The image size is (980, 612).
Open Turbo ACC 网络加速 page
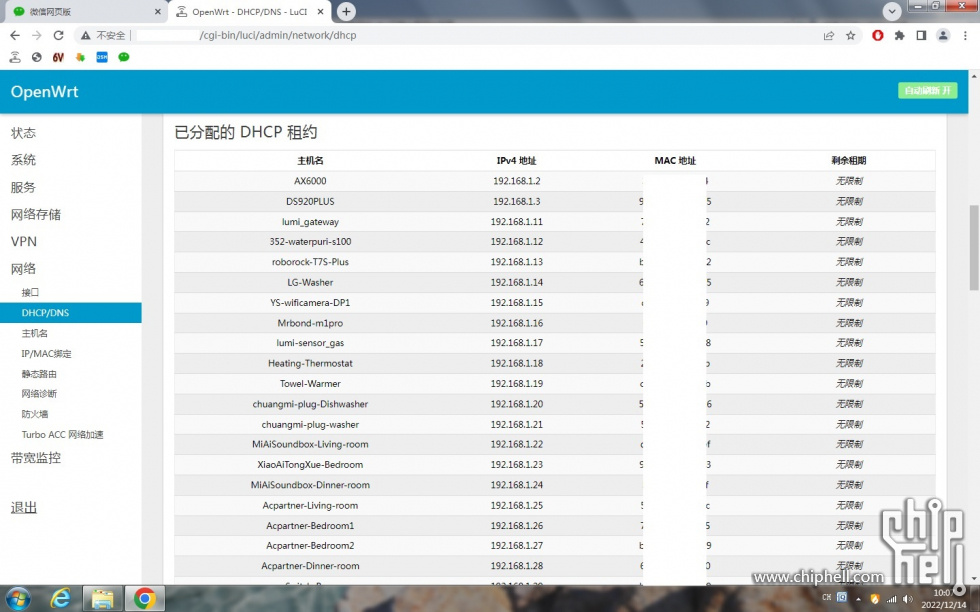(x=62, y=434)
